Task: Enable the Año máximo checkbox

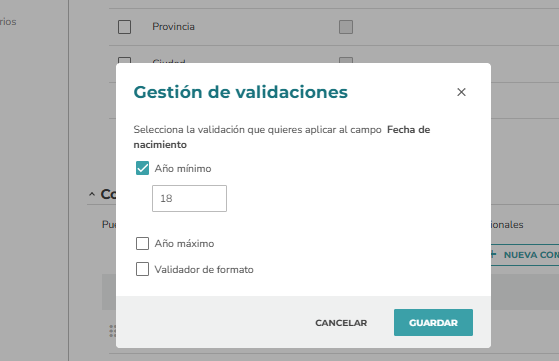Action: [142, 243]
